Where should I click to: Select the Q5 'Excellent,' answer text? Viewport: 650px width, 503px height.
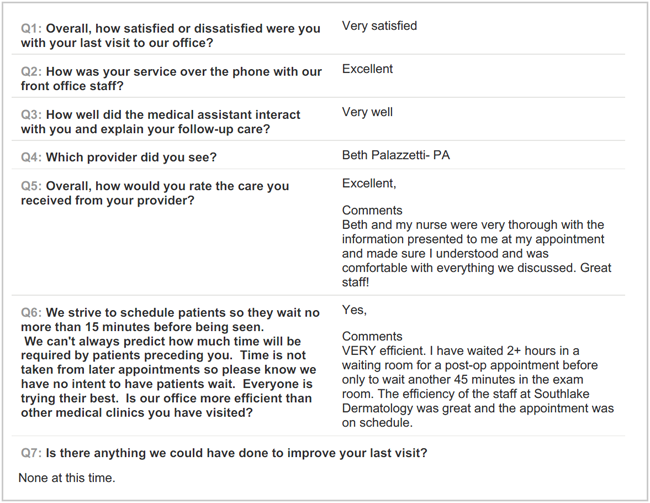369,183
